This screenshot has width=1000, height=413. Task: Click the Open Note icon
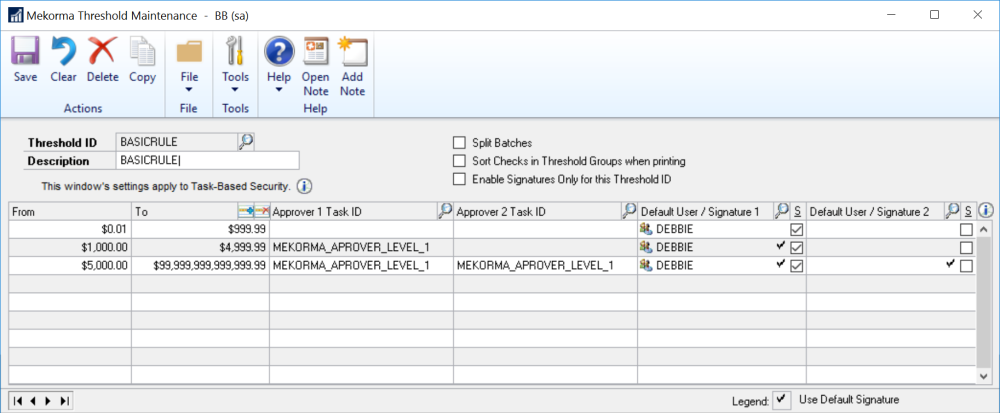coord(316,52)
